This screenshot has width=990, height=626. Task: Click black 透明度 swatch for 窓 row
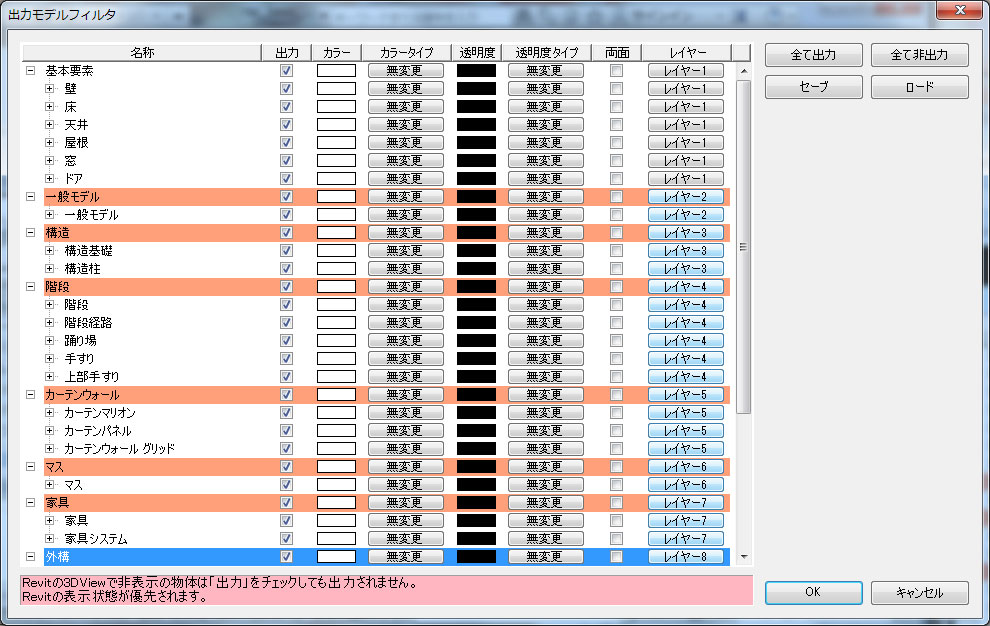[476, 161]
